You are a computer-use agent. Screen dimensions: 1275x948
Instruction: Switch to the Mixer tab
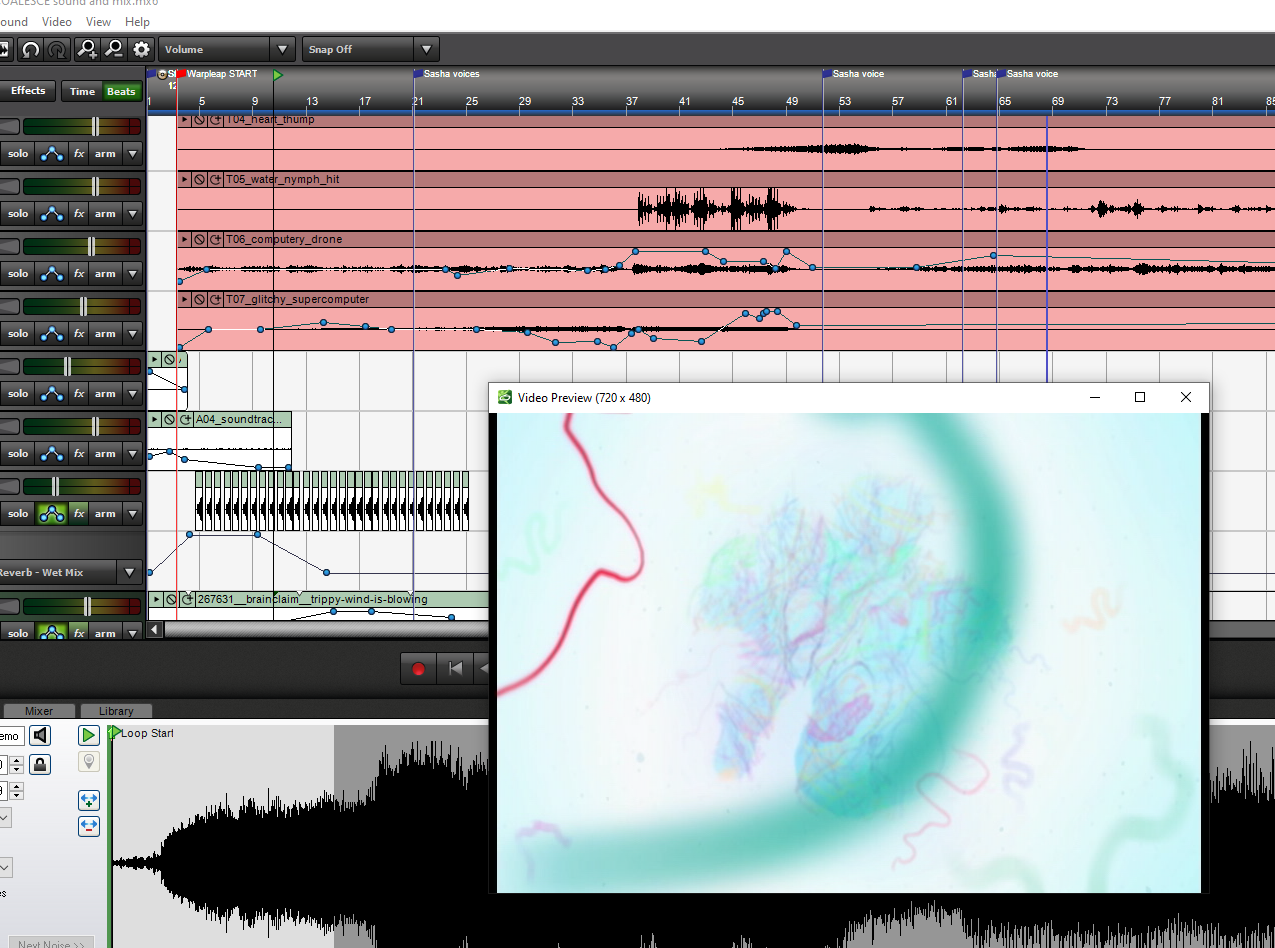(38, 711)
